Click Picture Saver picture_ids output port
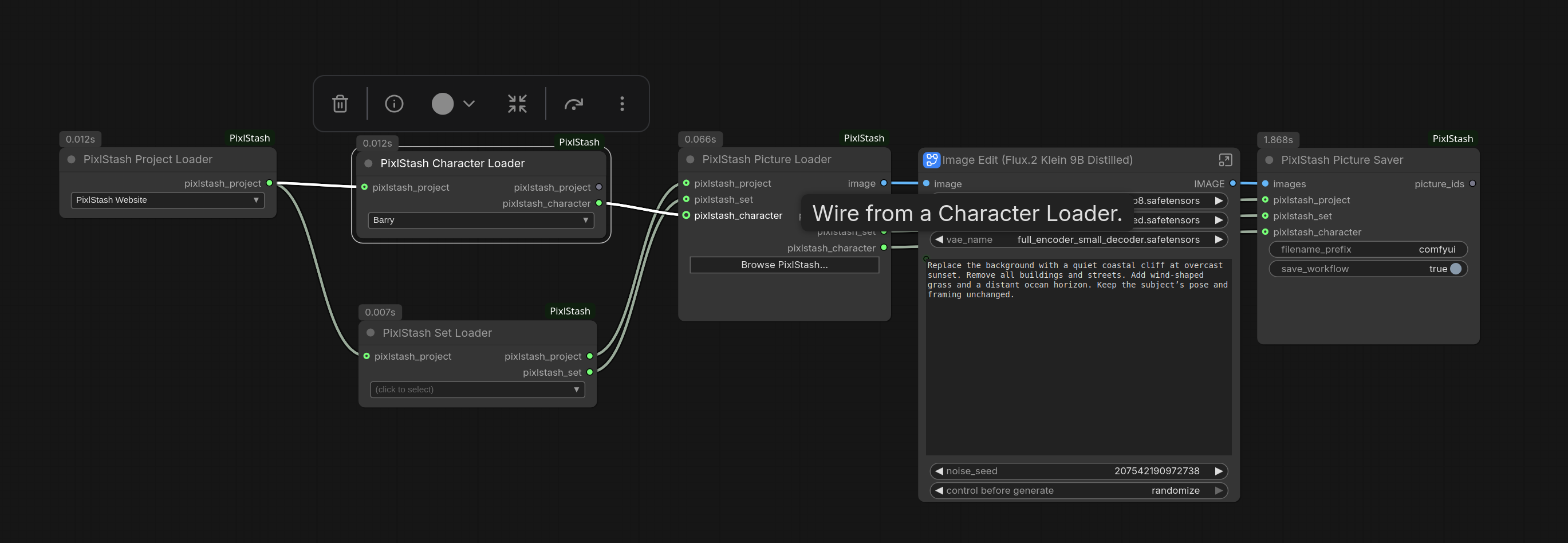 coord(1472,184)
